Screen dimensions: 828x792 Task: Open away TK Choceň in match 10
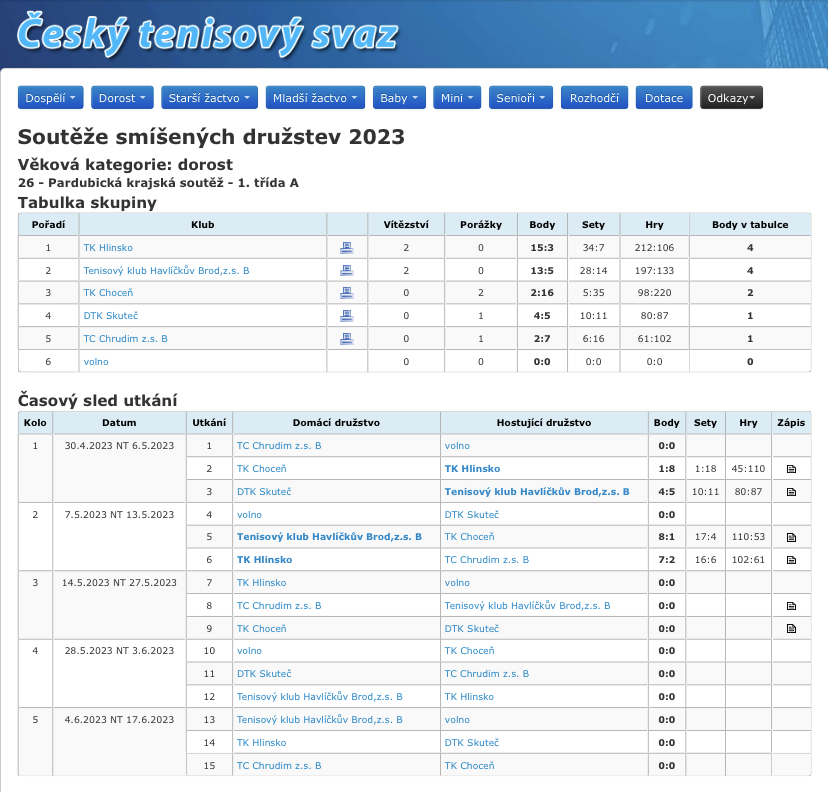click(x=469, y=651)
